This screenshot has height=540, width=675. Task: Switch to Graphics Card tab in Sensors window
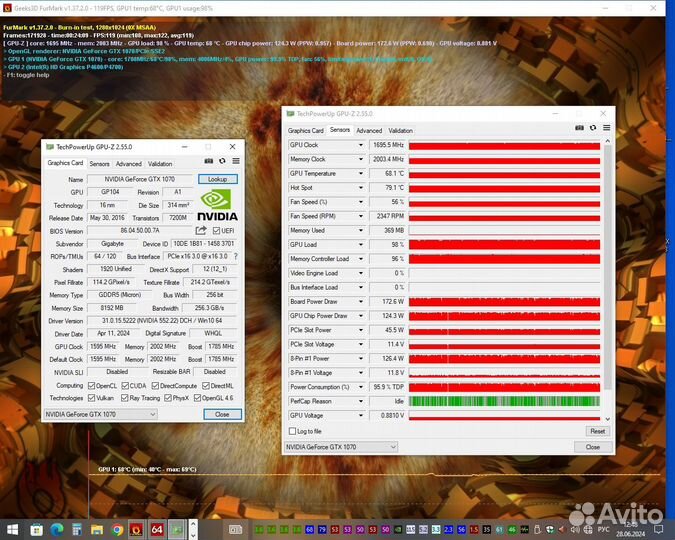(306, 130)
